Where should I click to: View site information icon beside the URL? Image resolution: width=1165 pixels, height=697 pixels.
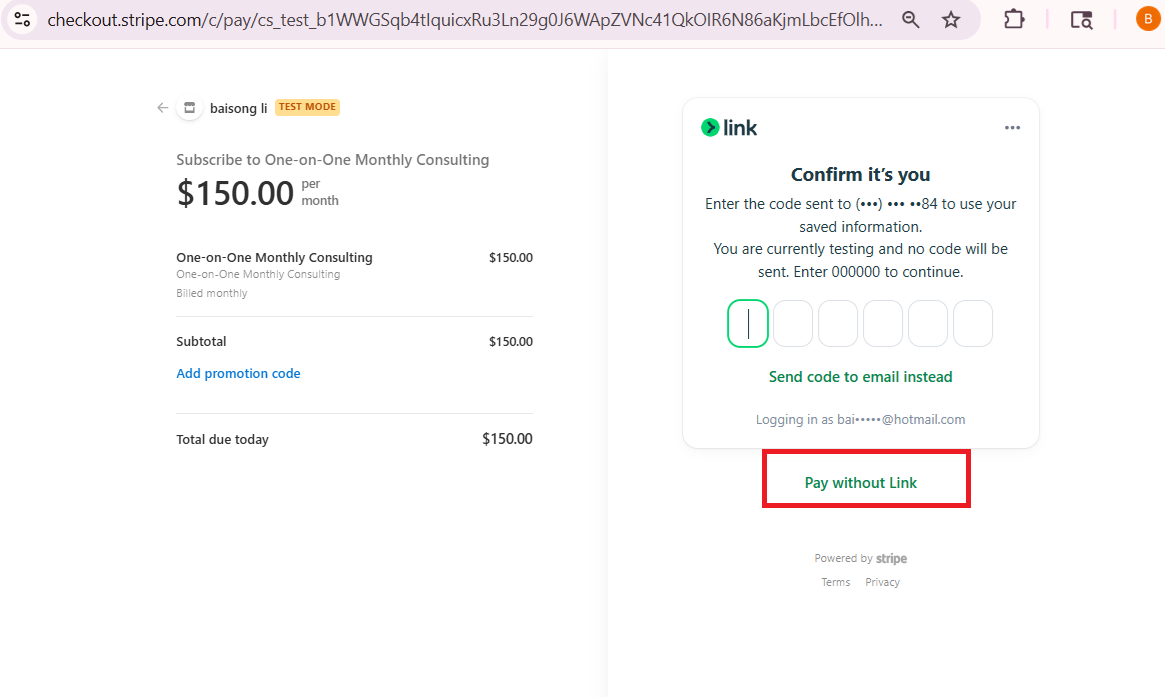(x=22, y=19)
